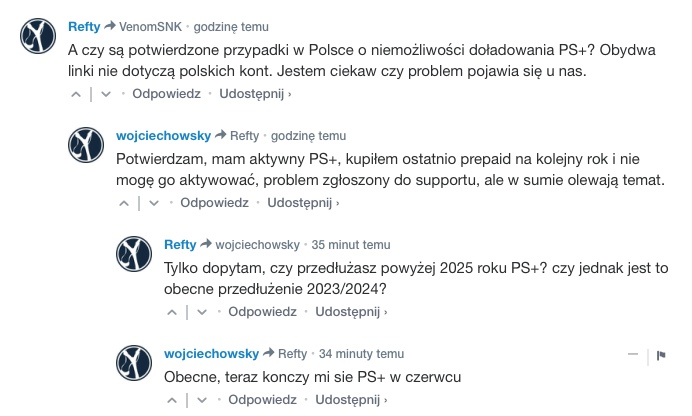Upvote wojciechowsky's 'Potwierdzam' comment
Viewport: 692px width, 416px height.
coord(124,203)
